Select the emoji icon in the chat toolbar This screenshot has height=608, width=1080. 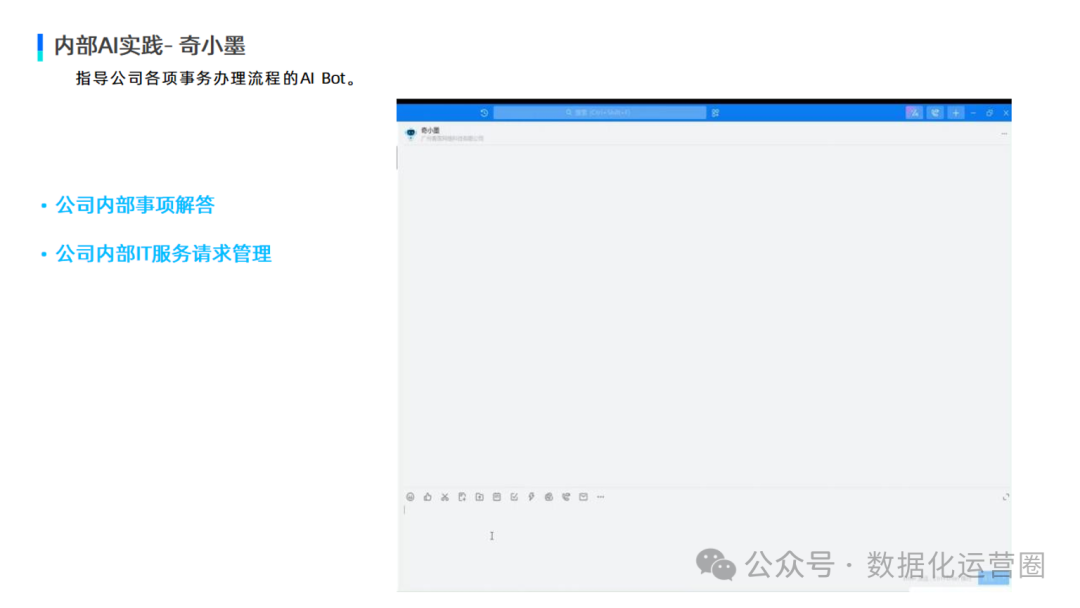[x=410, y=497]
